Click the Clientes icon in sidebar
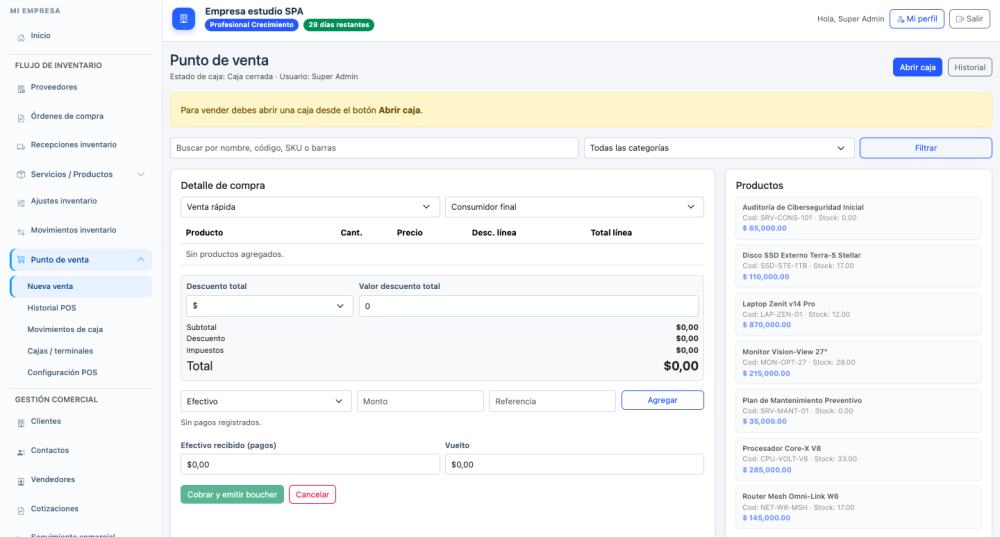1000x537 pixels. pos(21,422)
